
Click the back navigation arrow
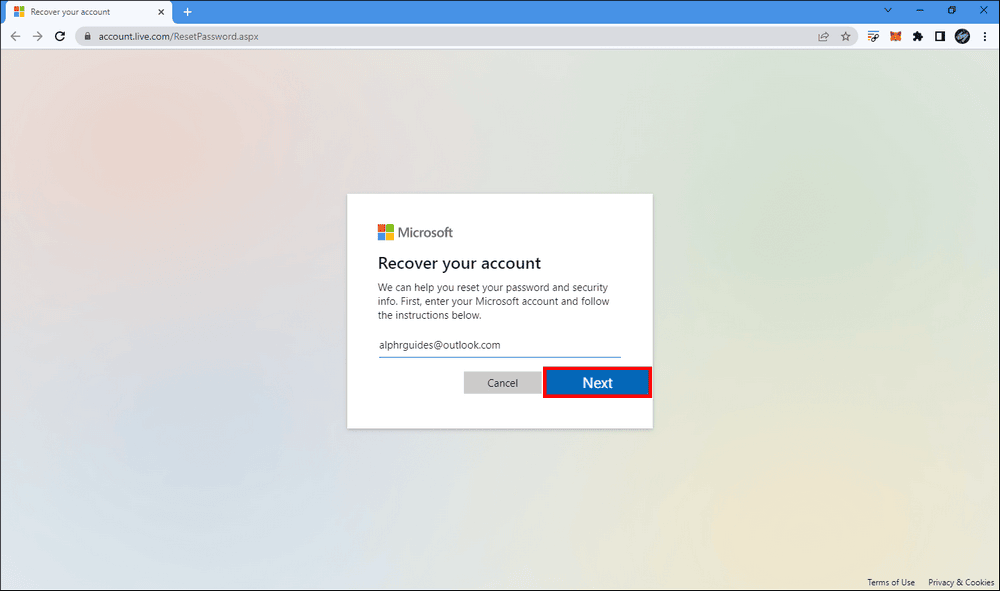(x=15, y=36)
